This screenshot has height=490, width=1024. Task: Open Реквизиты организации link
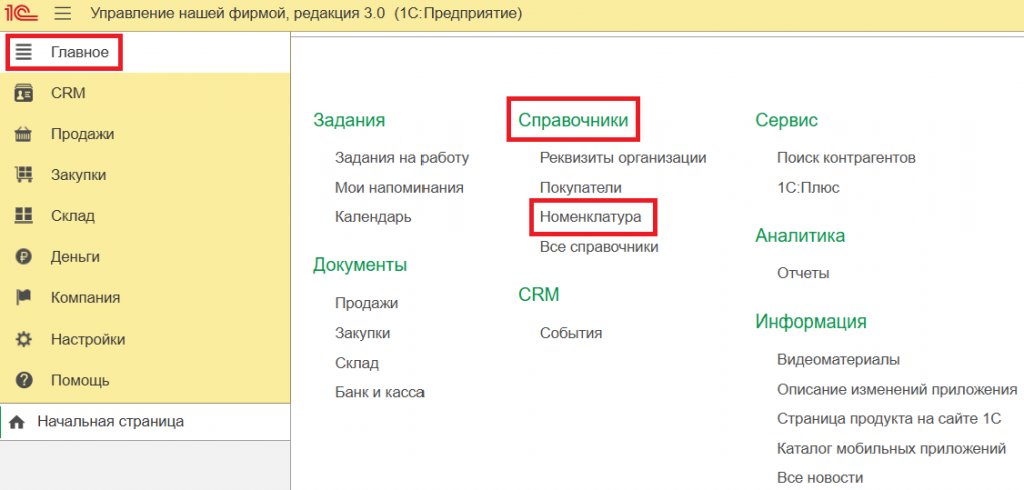[x=623, y=157]
